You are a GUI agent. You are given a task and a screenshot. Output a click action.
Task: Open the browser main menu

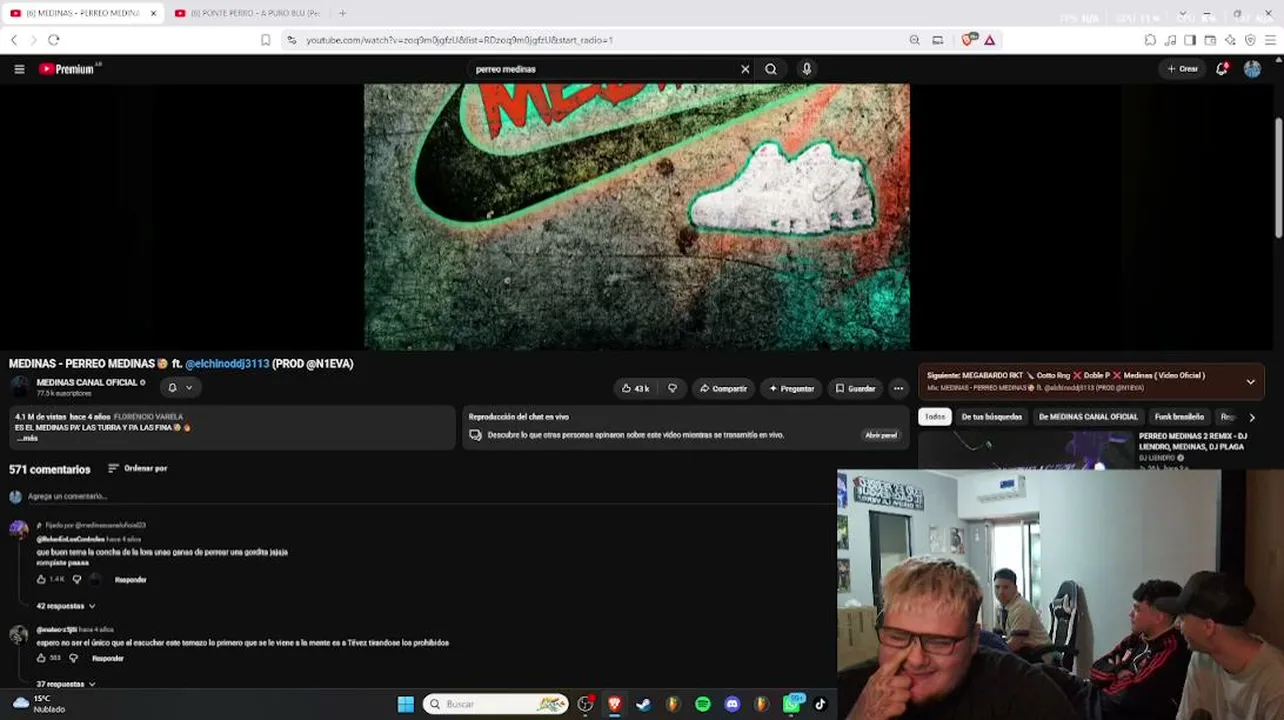[1271, 40]
